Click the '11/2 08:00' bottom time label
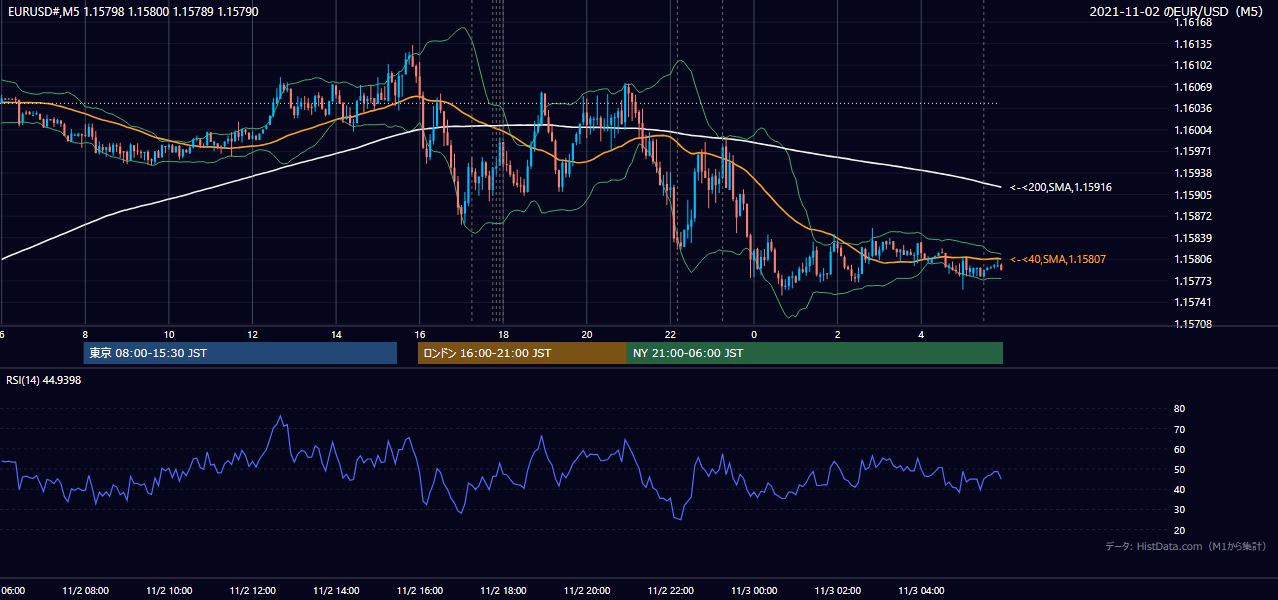This screenshot has height=600, width=1278. coord(85,591)
